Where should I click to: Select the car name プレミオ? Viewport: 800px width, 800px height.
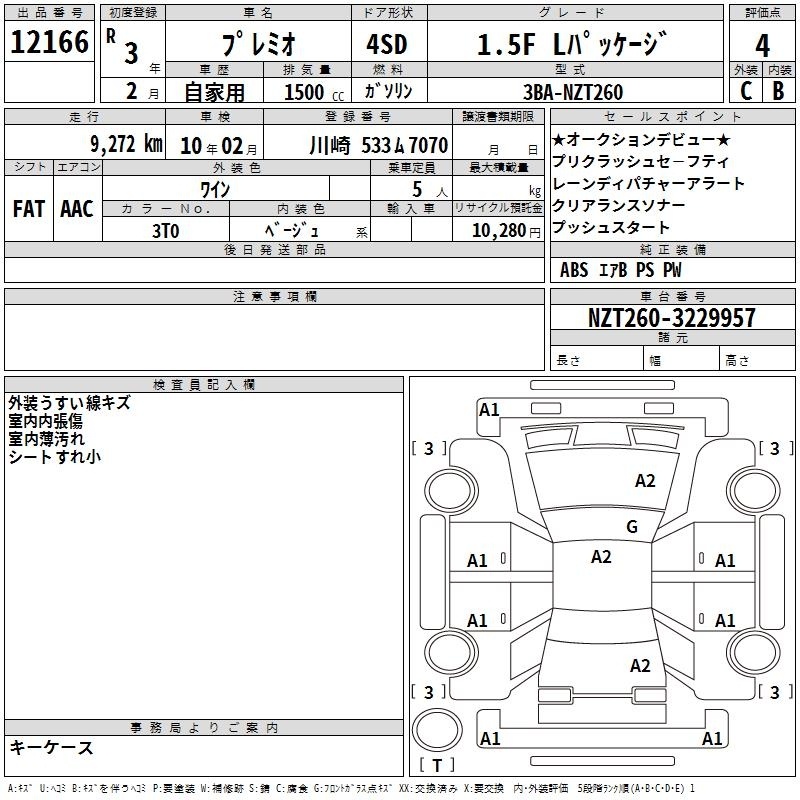click(x=259, y=44)
